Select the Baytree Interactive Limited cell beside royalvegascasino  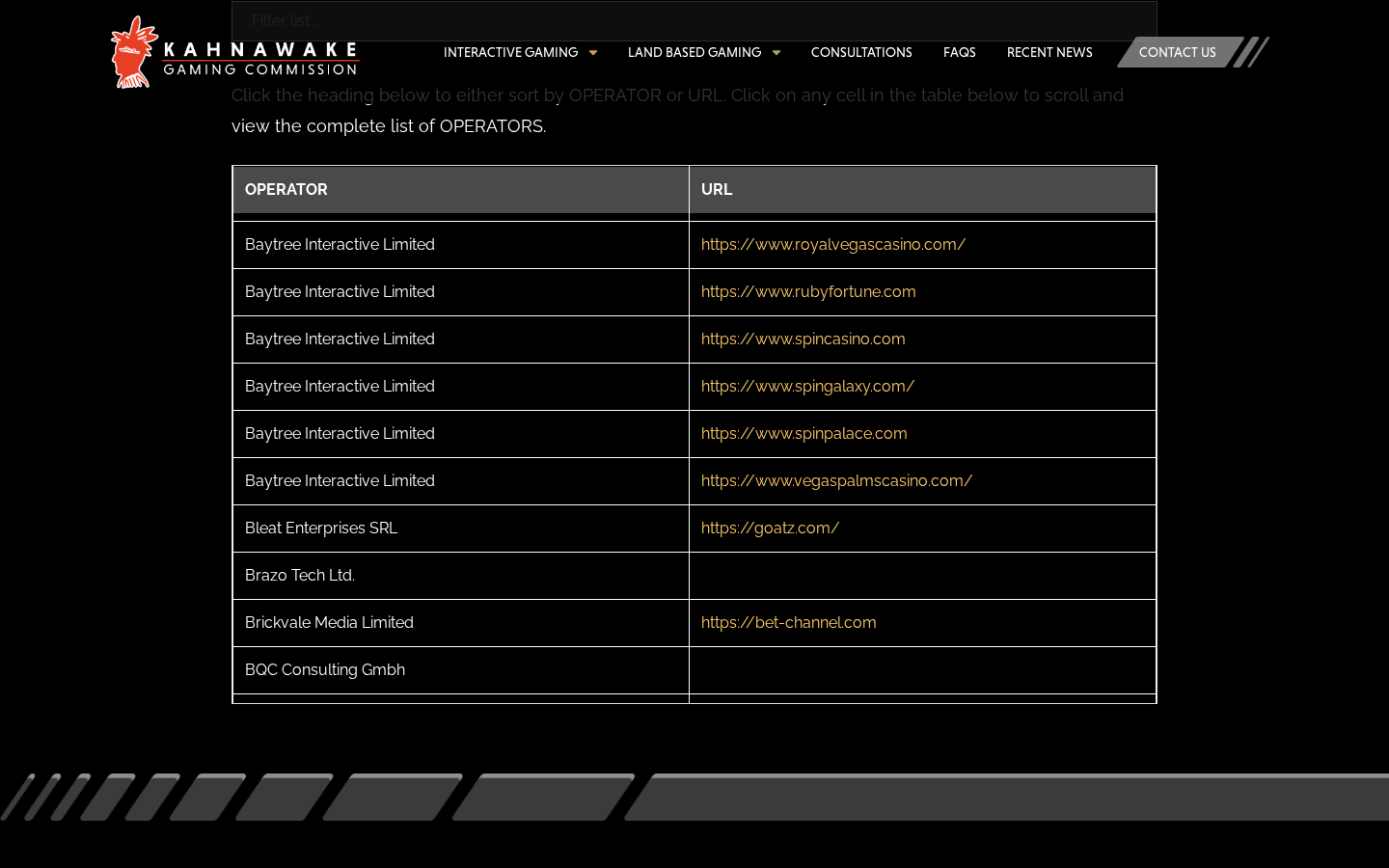[461, 245]
